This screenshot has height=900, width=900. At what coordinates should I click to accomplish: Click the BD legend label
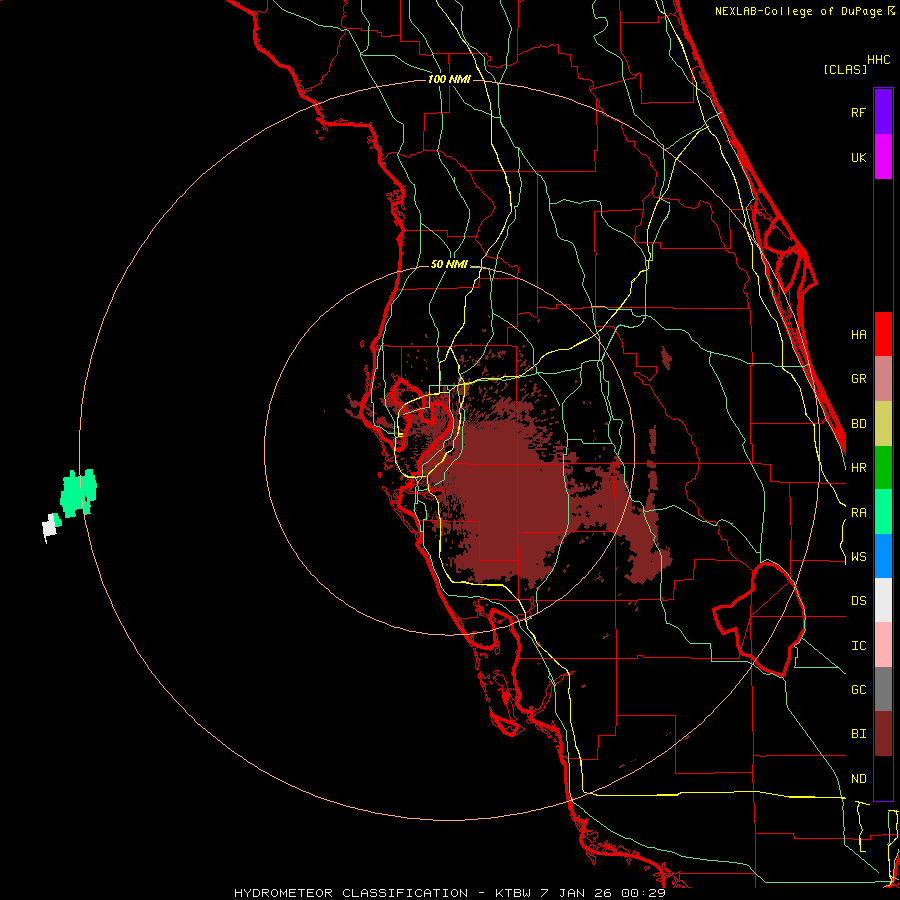pos(858,424)
